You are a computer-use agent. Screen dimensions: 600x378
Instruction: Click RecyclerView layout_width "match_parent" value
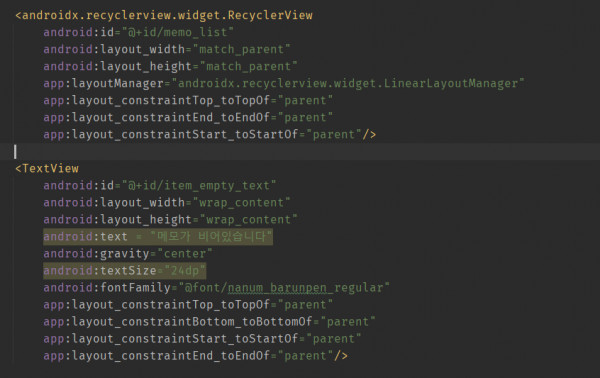[241, 49]
